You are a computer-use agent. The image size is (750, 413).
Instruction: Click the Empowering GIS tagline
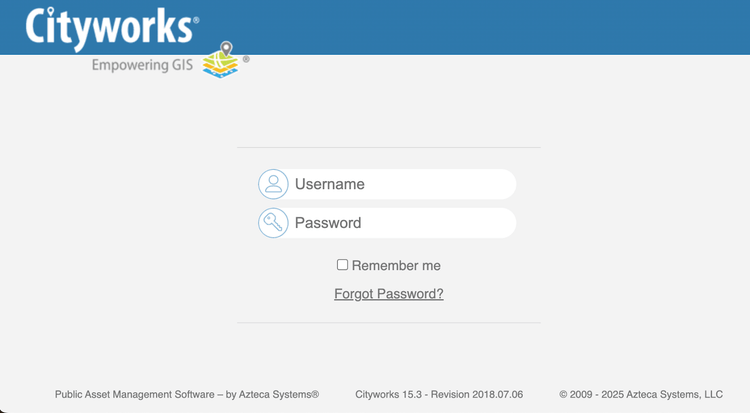point(142,66)
